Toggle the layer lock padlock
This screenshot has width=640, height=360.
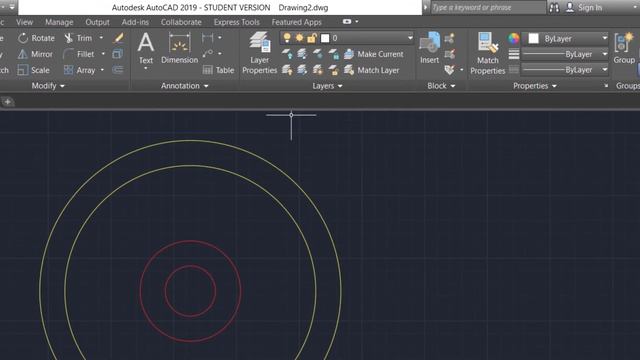tap(312, 38)
